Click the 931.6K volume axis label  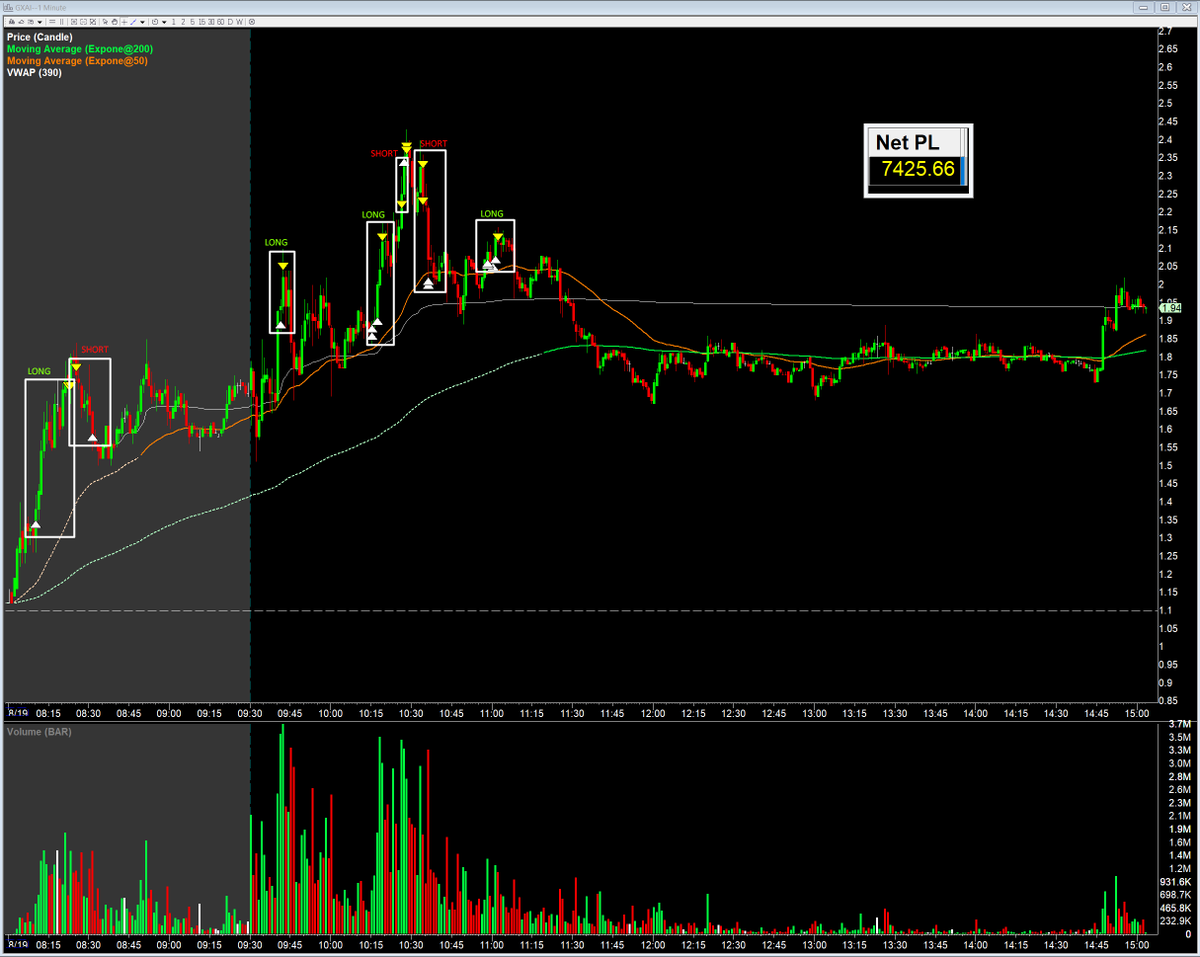tap(1176, 881)
